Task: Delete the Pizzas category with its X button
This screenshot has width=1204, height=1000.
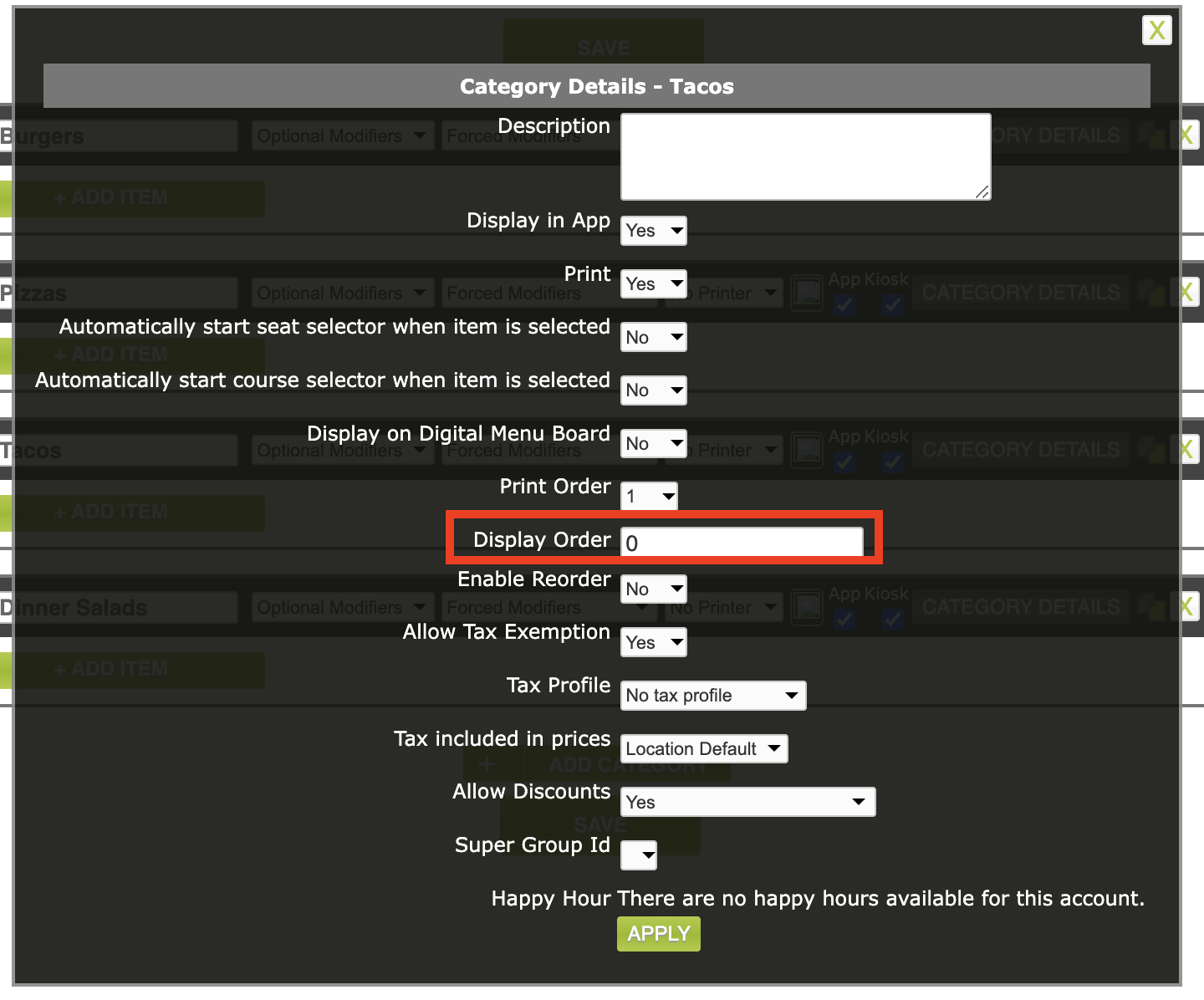Action: tap(1186, 293)
